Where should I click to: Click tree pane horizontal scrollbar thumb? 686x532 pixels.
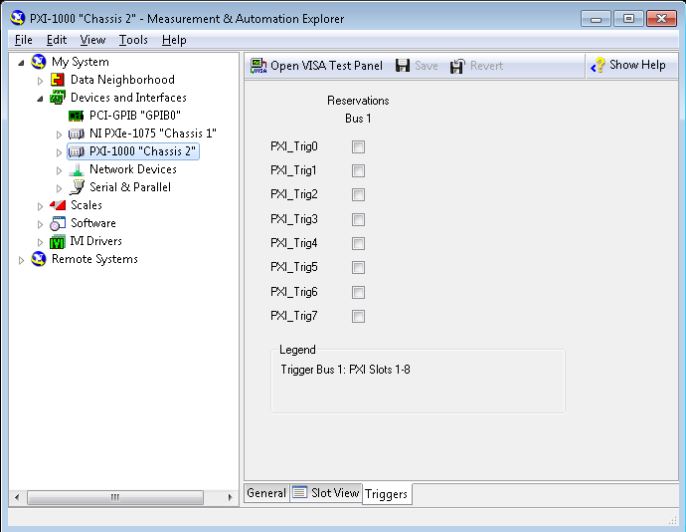tap(115, 497)
